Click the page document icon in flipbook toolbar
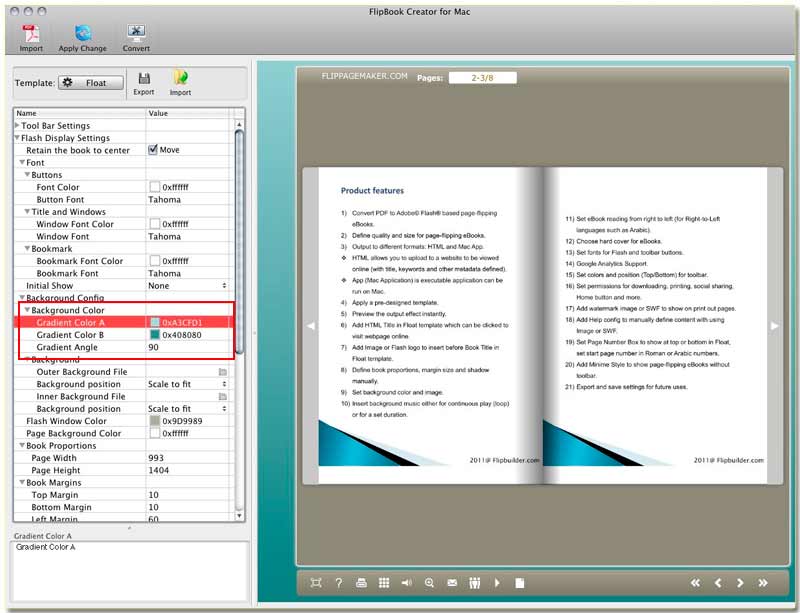 520,583
